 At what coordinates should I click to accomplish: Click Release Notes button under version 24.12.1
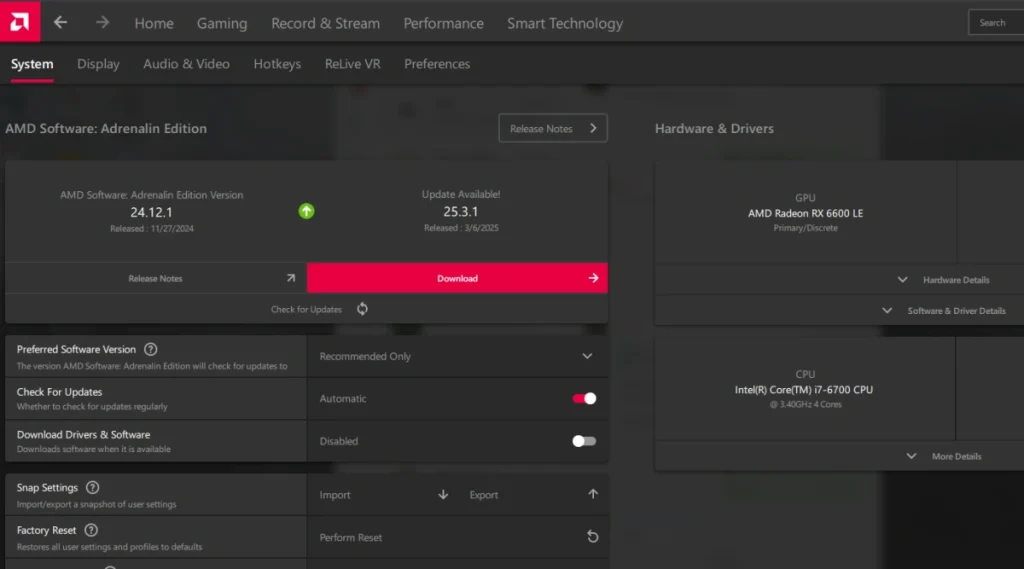pos(155,278)
